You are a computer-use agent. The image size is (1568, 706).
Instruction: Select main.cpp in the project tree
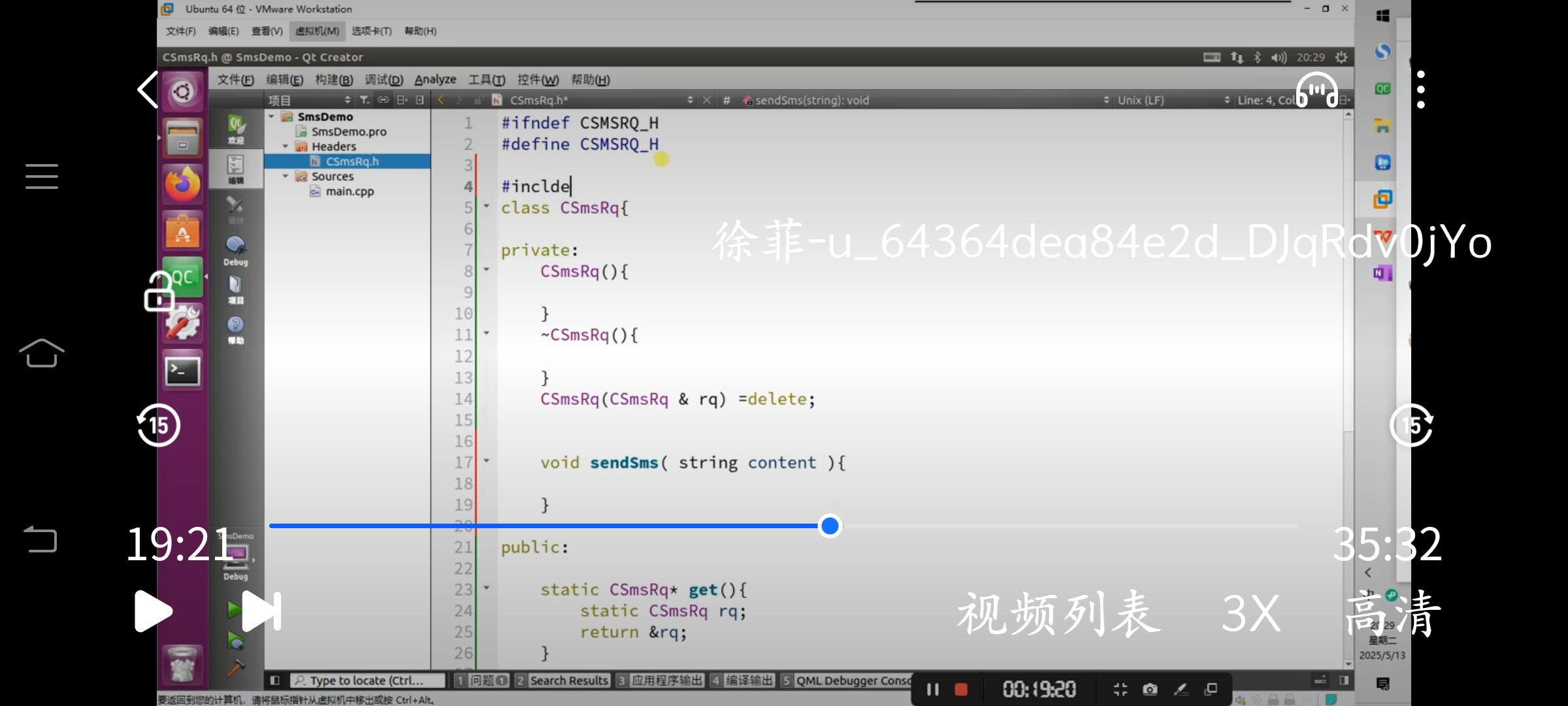tap(350, 192)
